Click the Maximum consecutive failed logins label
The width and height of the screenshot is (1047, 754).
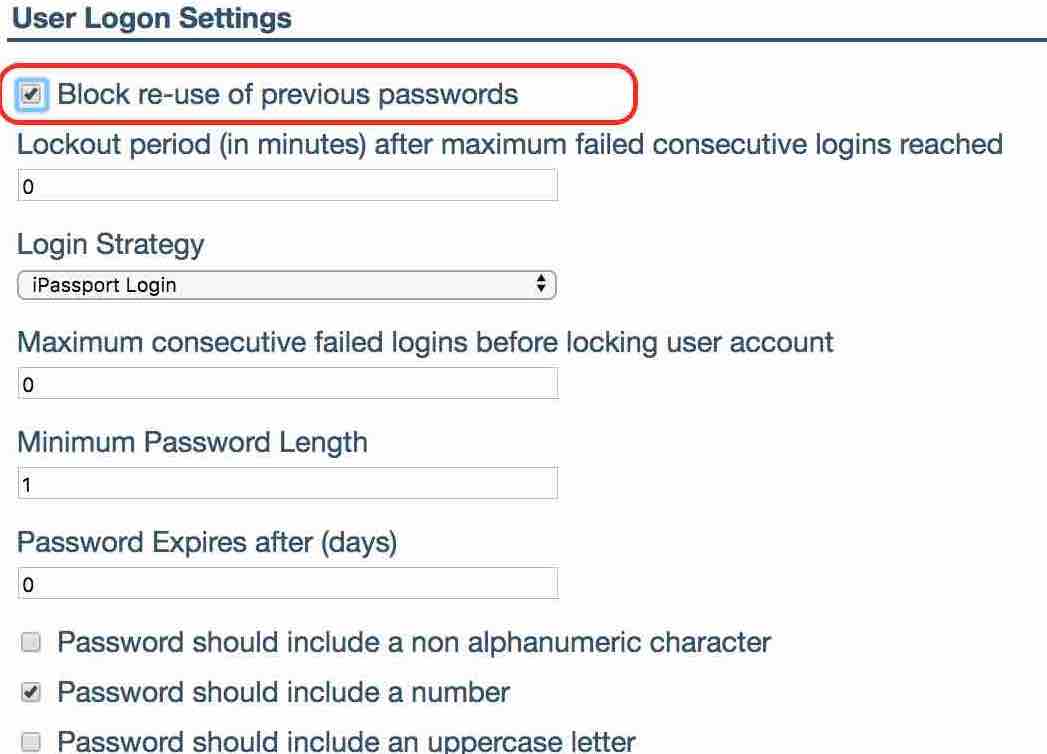click(425, 342)
